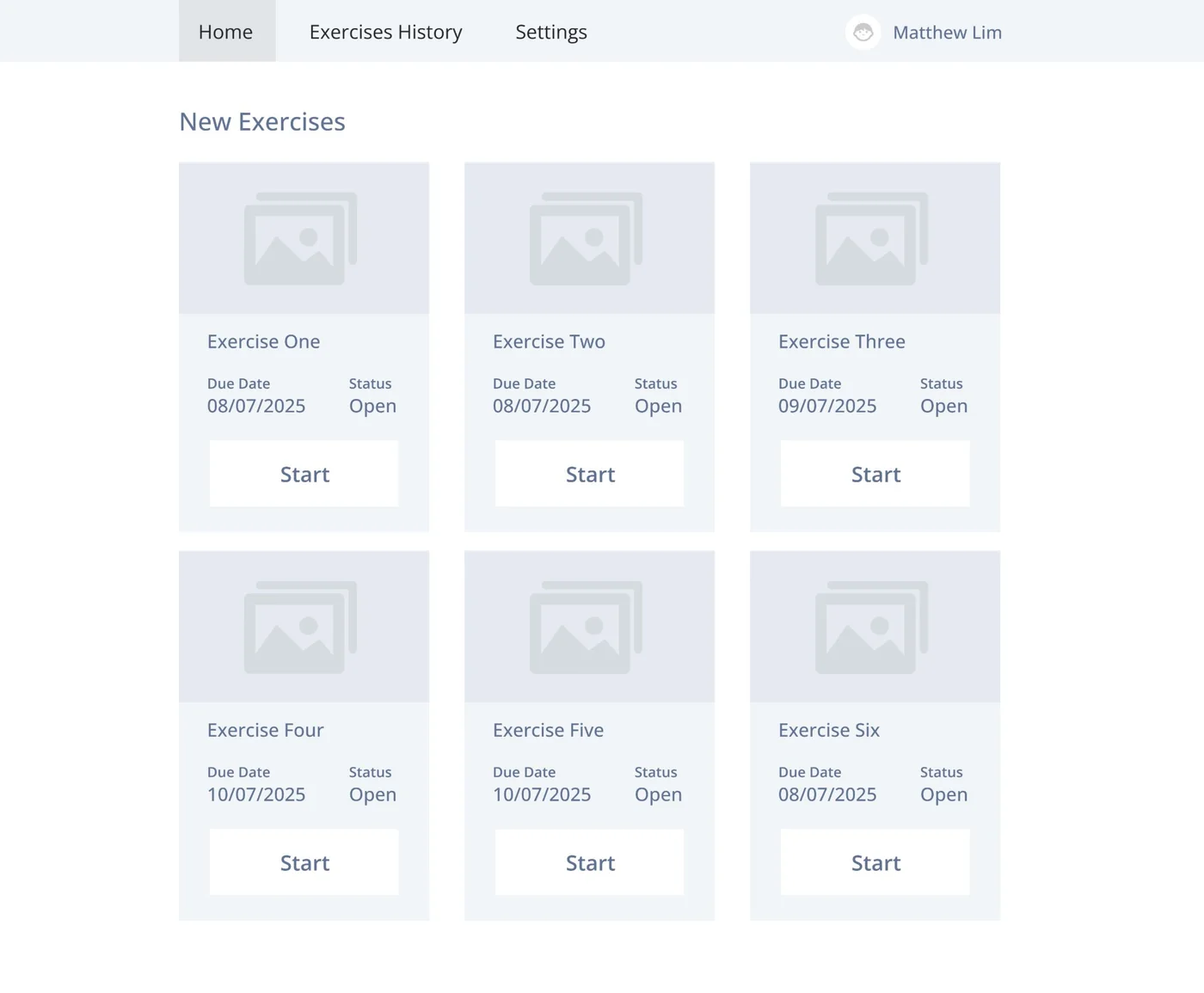Click the Exercise Four image placeholder
Viewport: 1204px width, 993px height.
[304, 627]
